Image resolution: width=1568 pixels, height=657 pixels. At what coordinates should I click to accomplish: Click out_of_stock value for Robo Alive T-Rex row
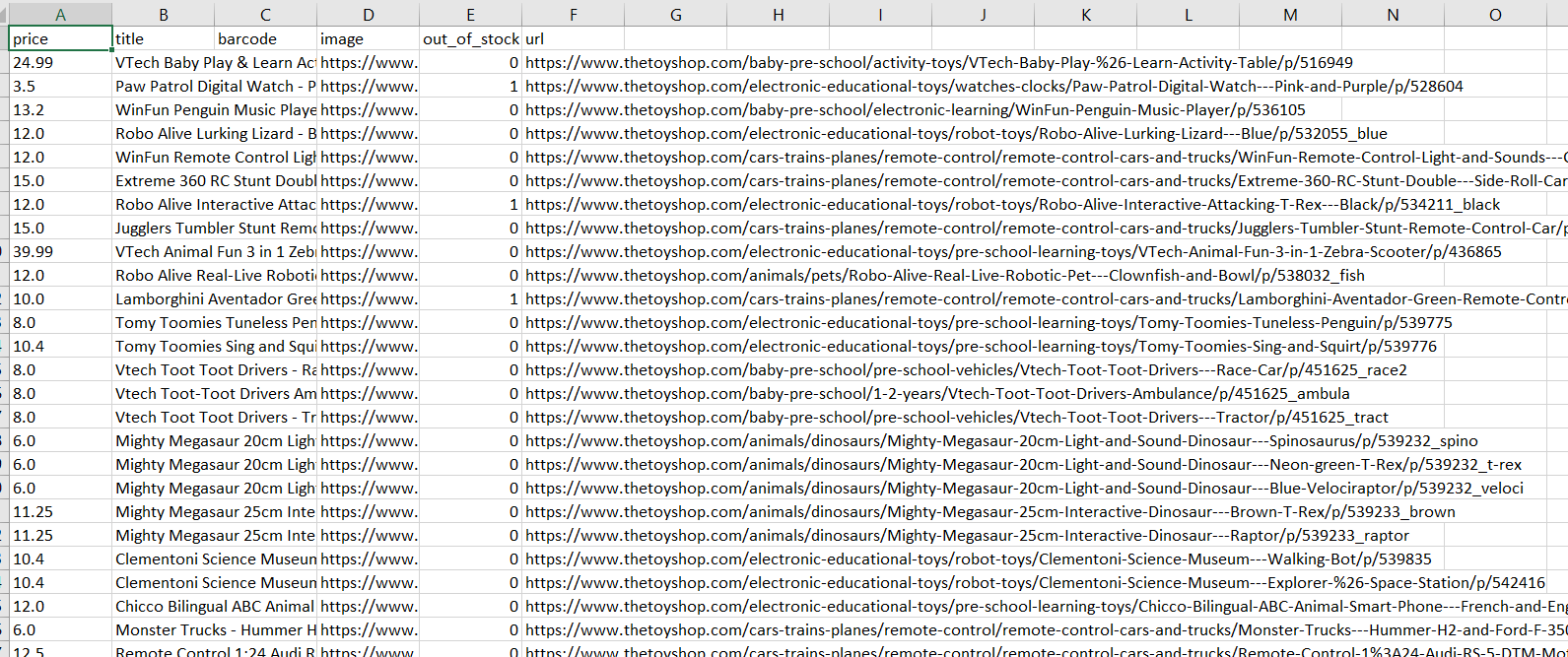(471, 204)
